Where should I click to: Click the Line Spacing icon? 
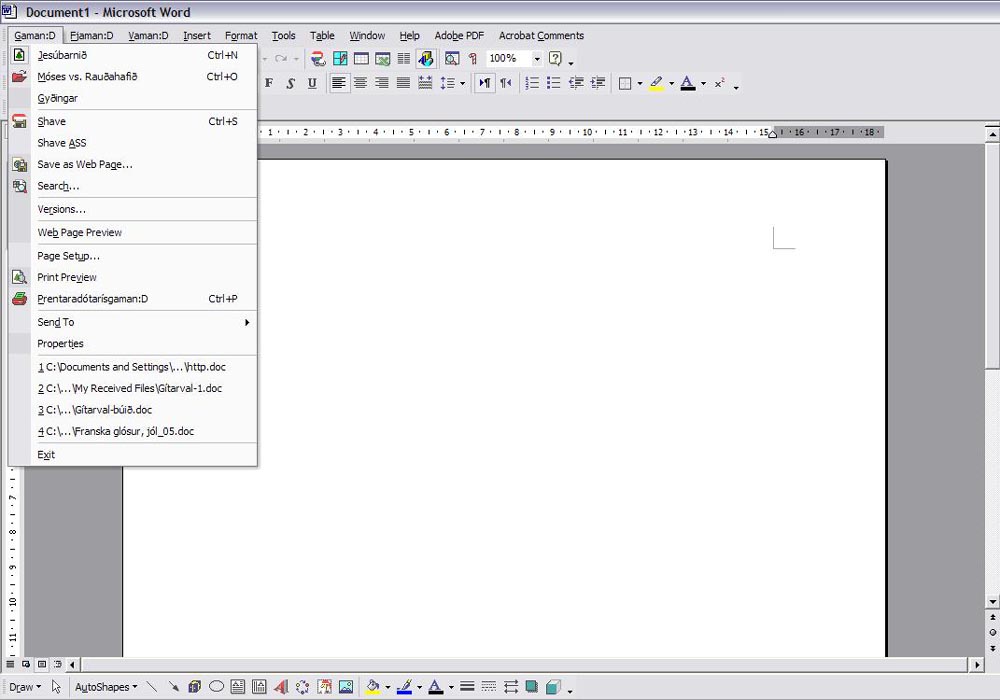pos(448,83)
